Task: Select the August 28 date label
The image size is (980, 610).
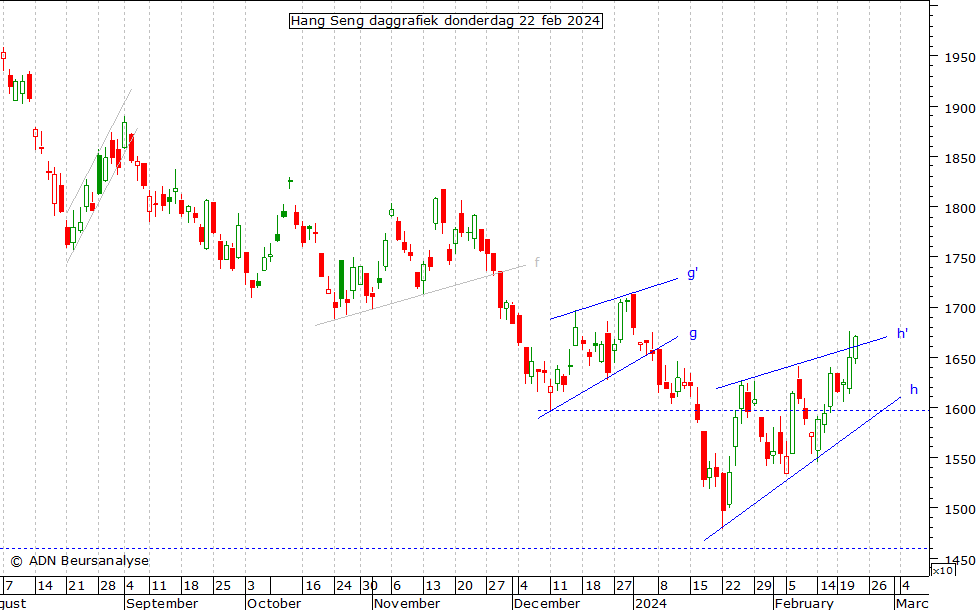Action: 108,586
